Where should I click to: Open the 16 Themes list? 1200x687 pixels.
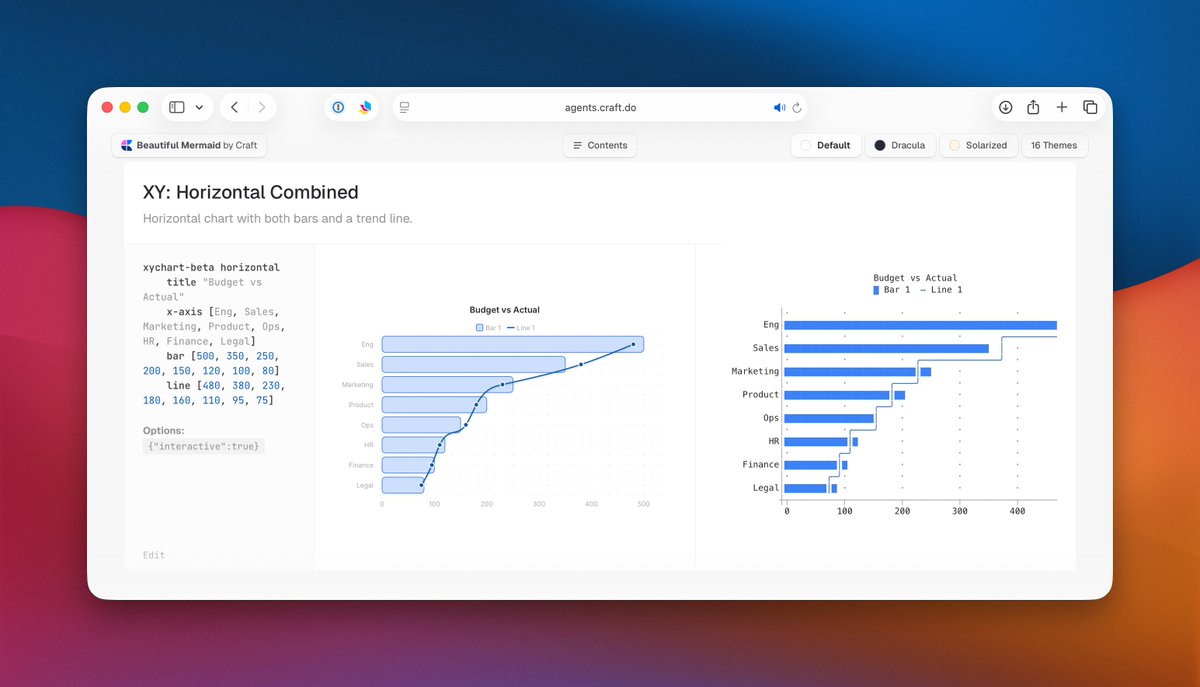click(x=1054, y=145)
